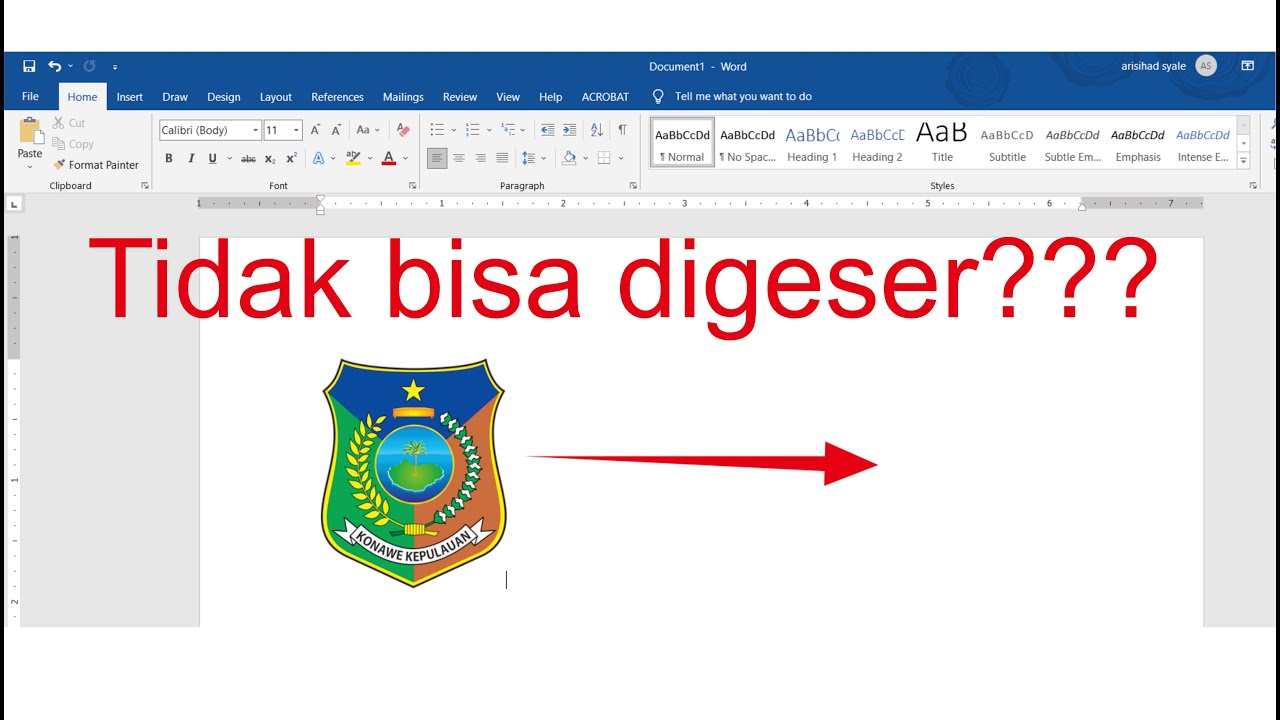Apply the Title style
Viewport: 1280px width, 720px height.
click(942, 143)
